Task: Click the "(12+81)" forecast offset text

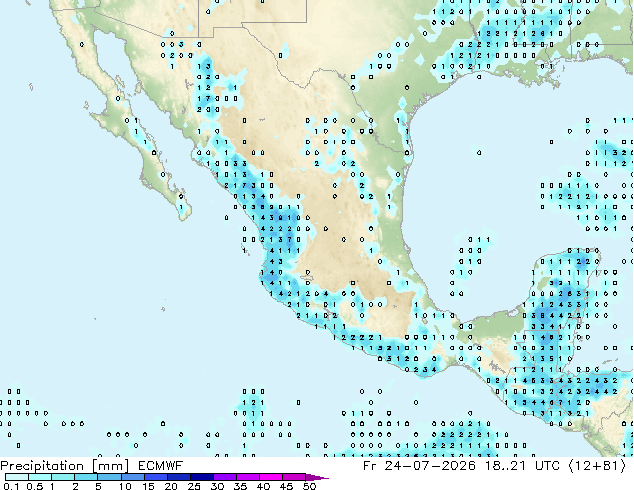Action: tap(597, 466)
